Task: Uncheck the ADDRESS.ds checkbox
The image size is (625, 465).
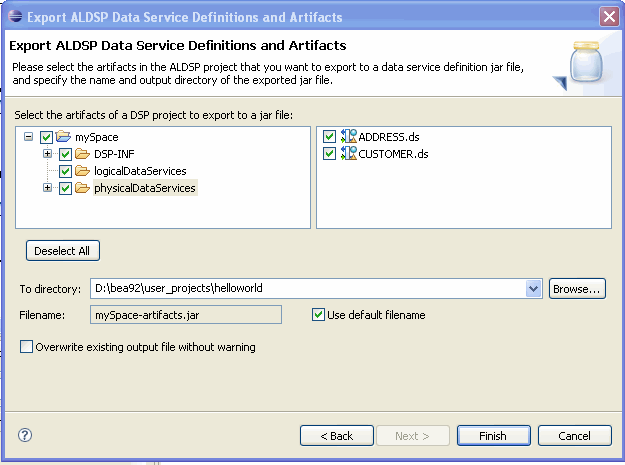Action: pyautogui.click(x=329, y=137)
